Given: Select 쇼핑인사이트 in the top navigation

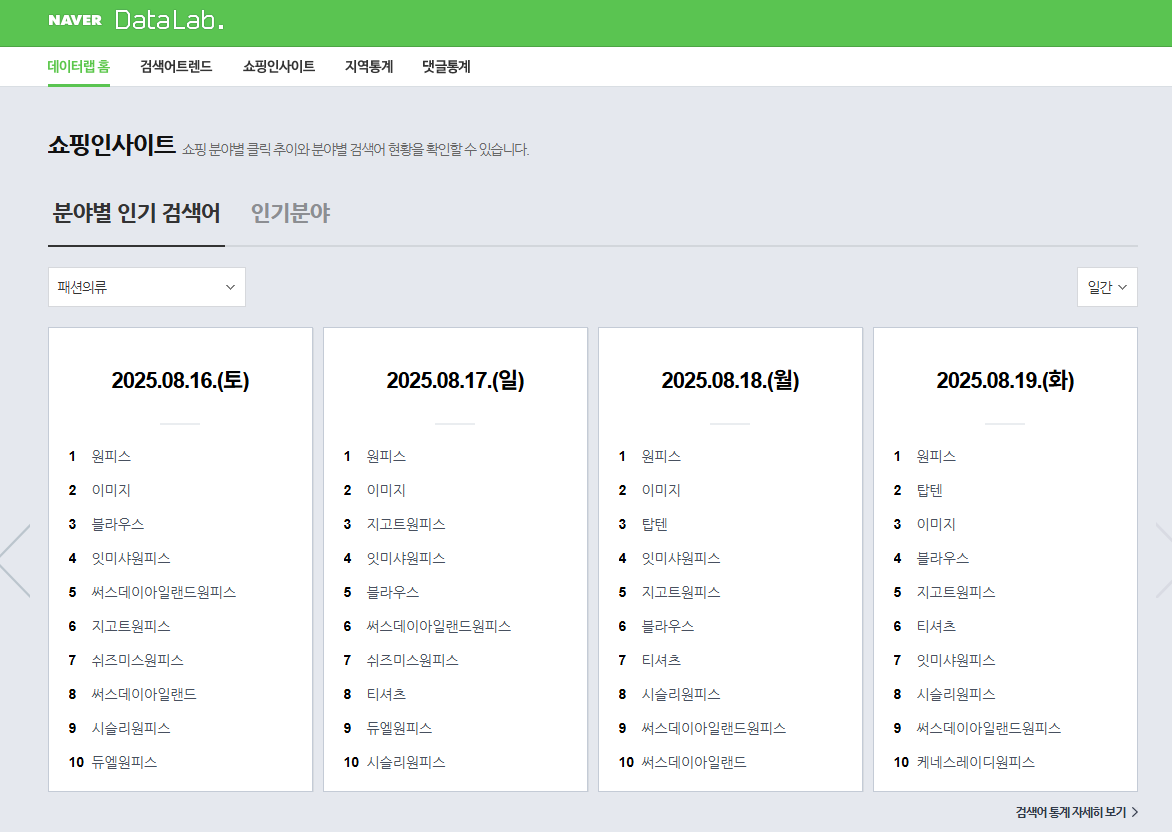Looking at the screenshot, I should tap(278, 66).
